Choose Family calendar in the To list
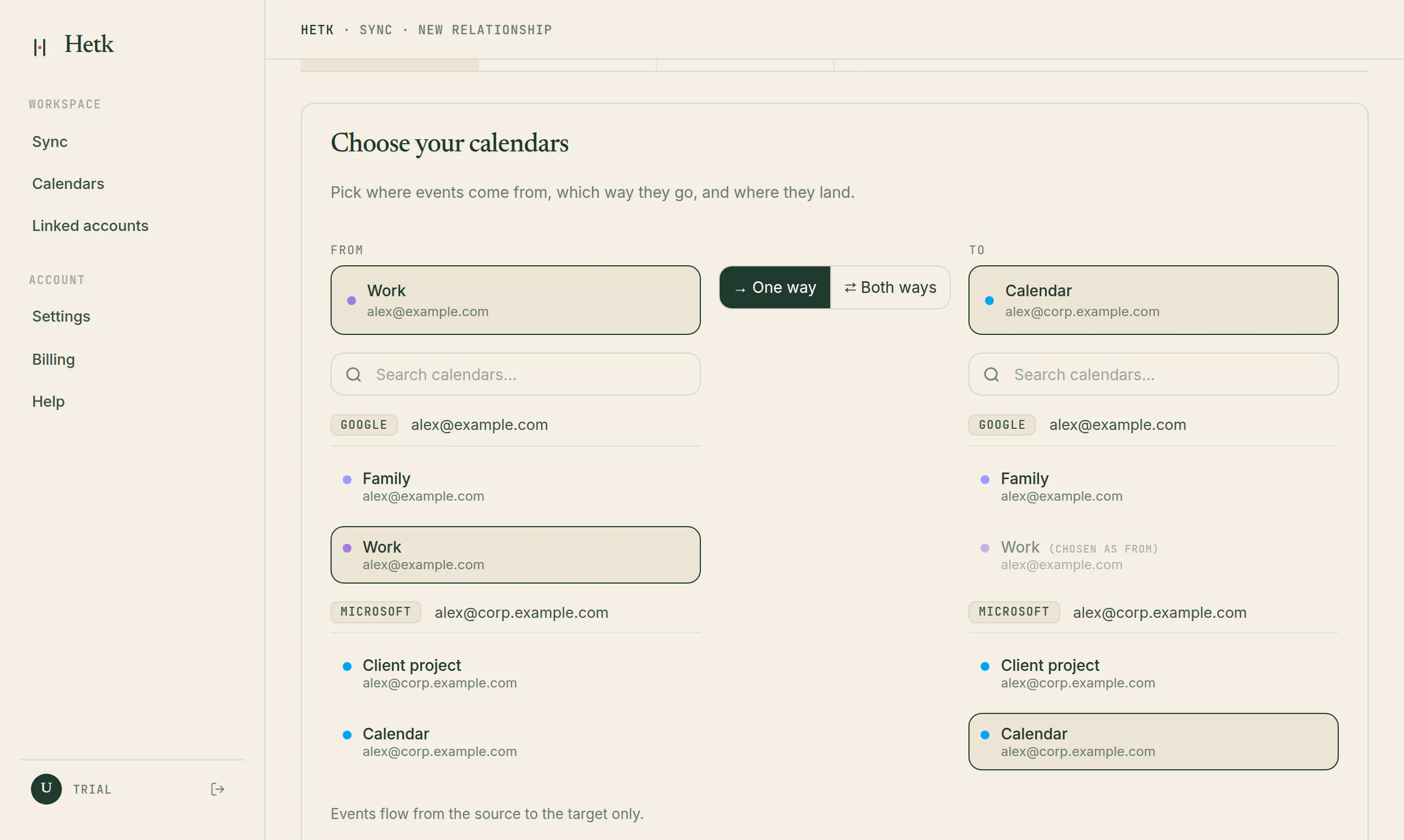The width and height of the screenshot is (1404, 840). [1153, 487]
